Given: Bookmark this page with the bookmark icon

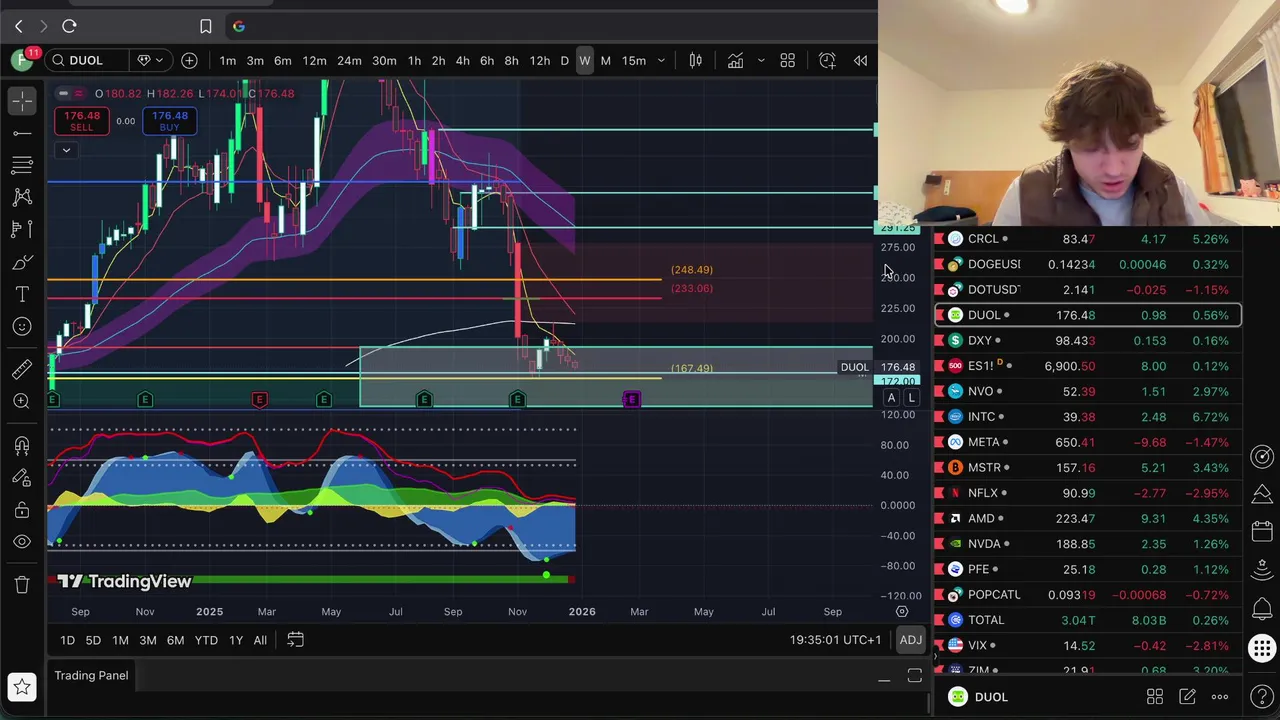Looking at the screenshot, I should point(205,26).
